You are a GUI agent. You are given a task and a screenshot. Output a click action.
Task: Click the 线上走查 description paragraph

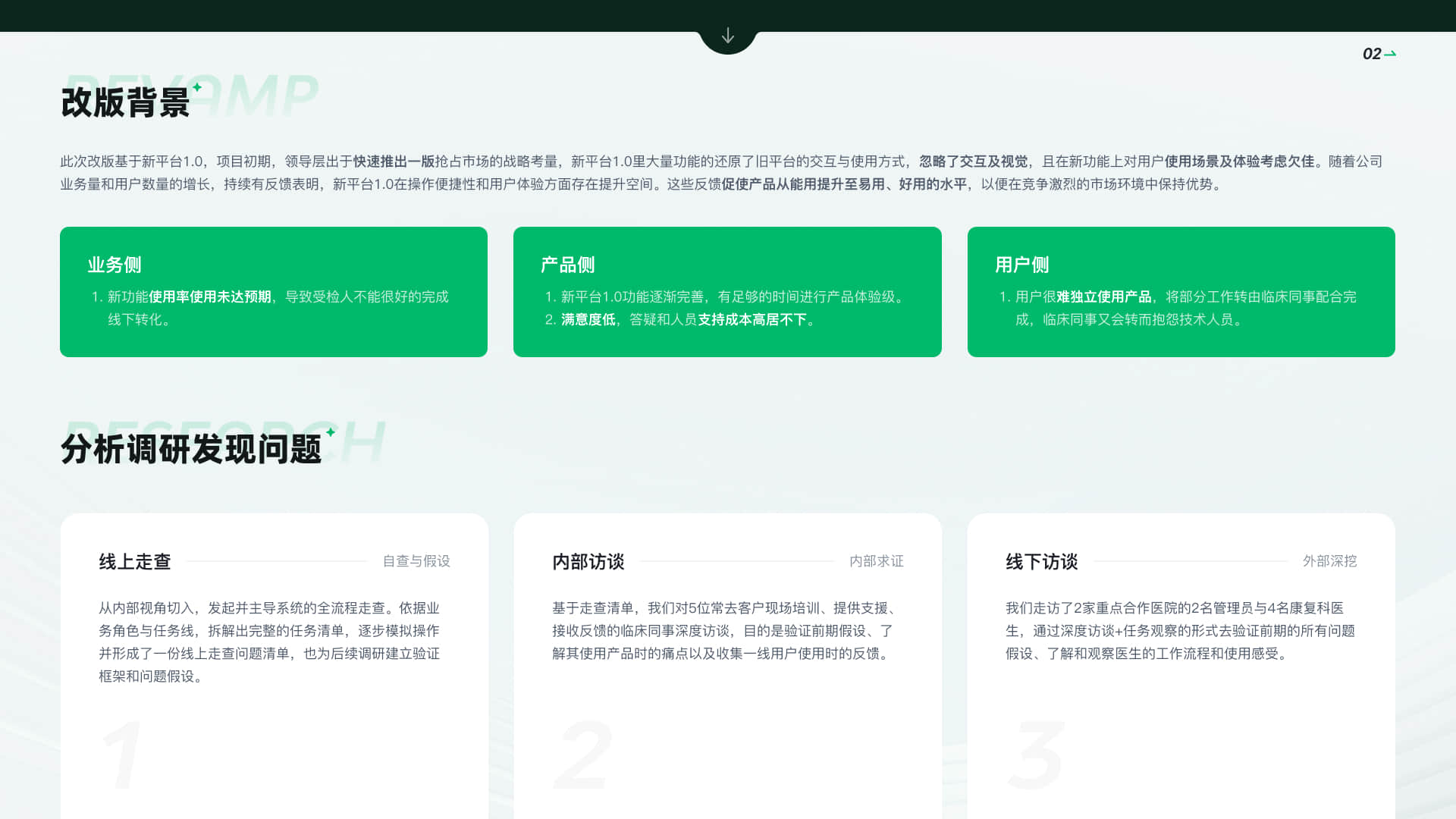tap(270, 642)
